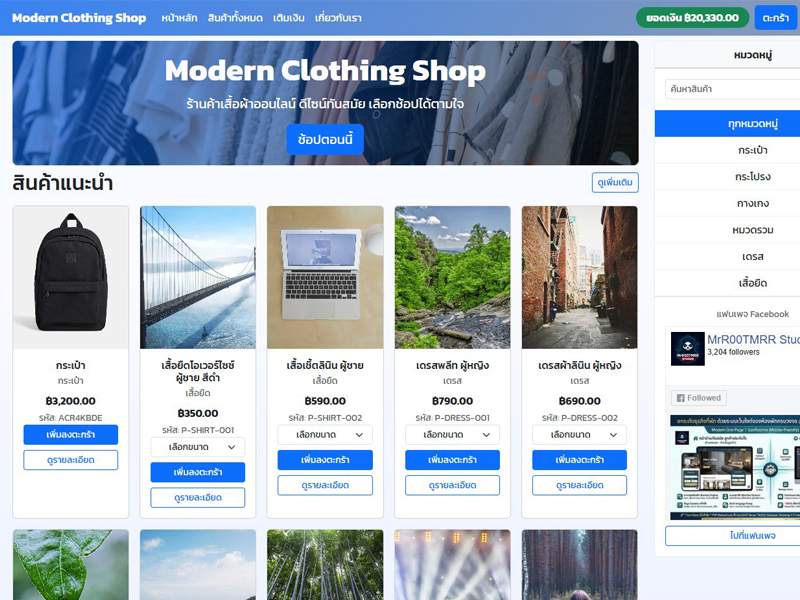This screenshot has height=600, width=800.
Task: Open the laptop product image
Action: pos(325,278)
